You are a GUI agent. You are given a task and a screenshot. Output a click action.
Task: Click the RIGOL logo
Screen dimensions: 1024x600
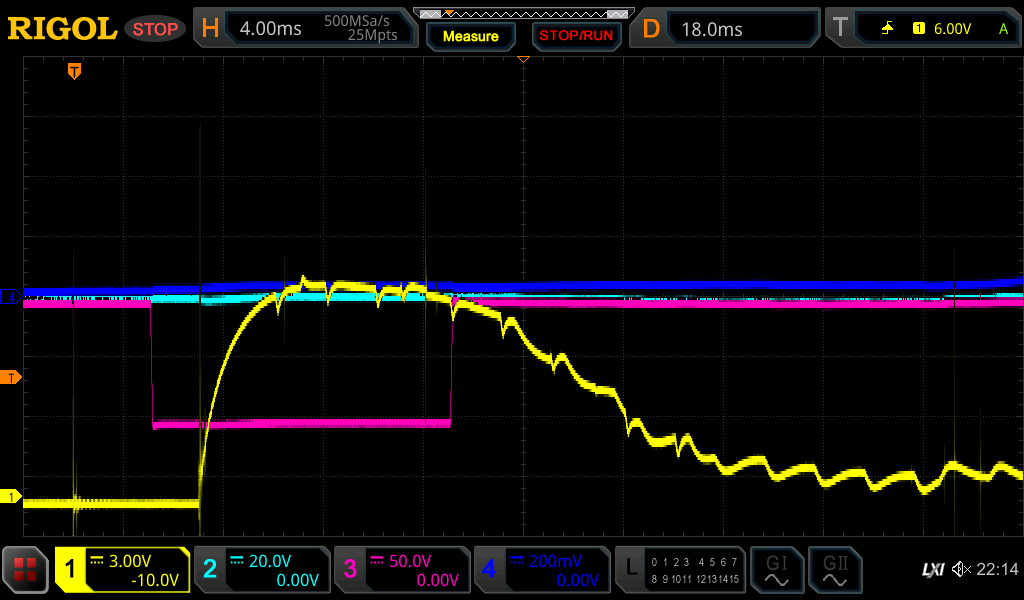[62, 29]
